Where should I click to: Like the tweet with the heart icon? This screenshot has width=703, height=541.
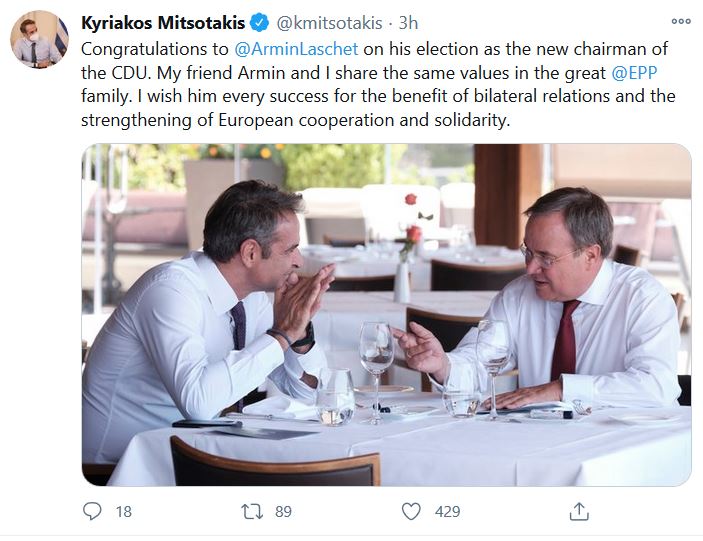point(411,511)
